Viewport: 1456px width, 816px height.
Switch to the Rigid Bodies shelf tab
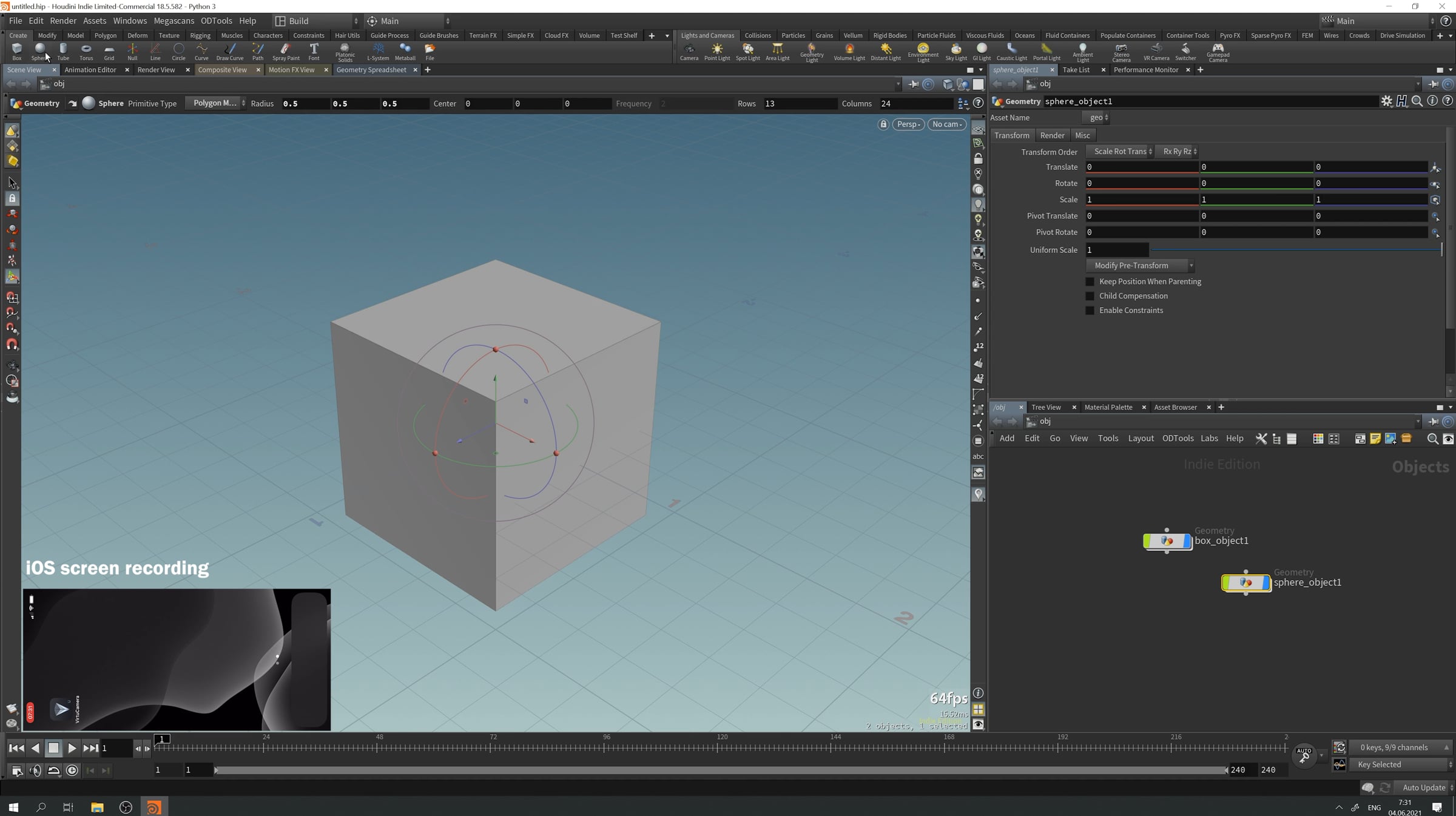(890, 35)
